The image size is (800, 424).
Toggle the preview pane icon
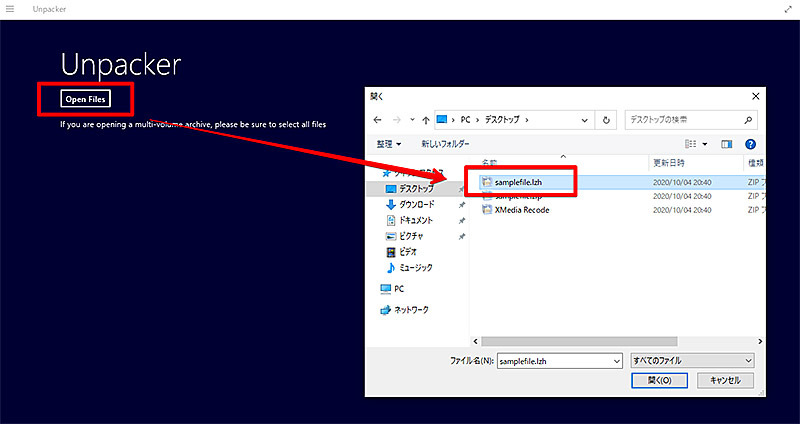(727, 144)
